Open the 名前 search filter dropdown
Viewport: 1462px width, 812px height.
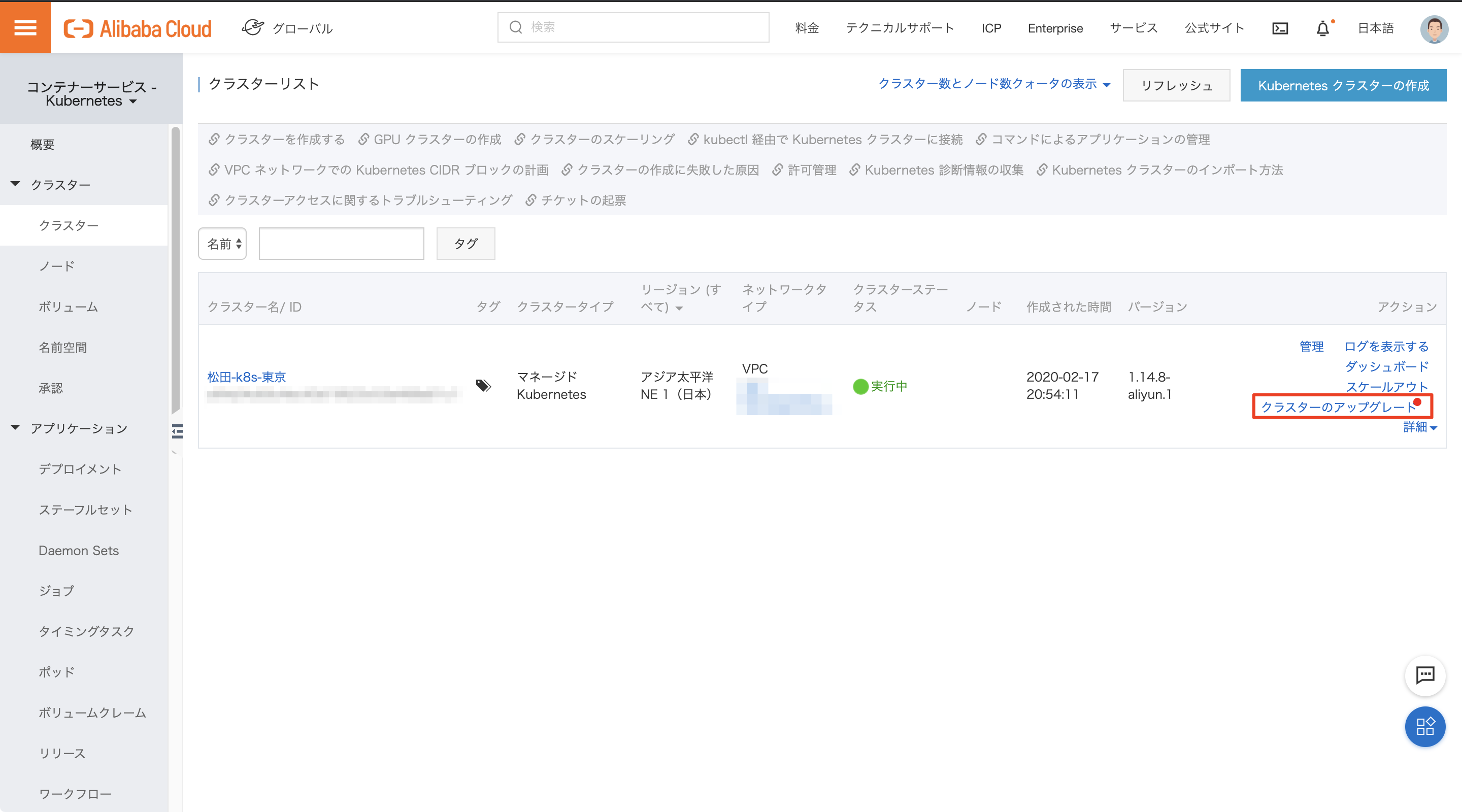point(222,244)
